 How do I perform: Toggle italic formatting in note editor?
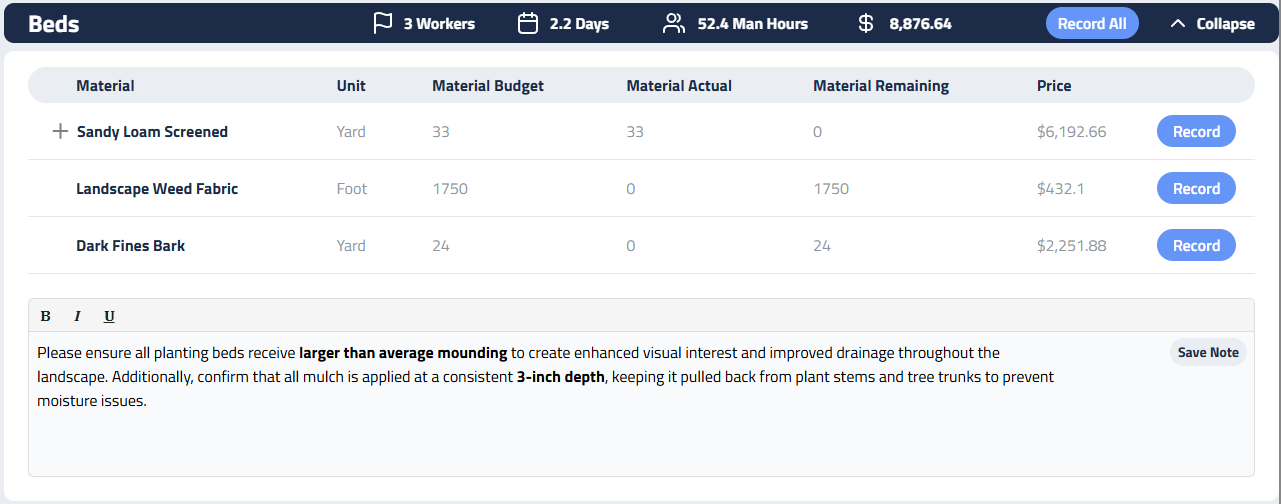pos(77,316)
